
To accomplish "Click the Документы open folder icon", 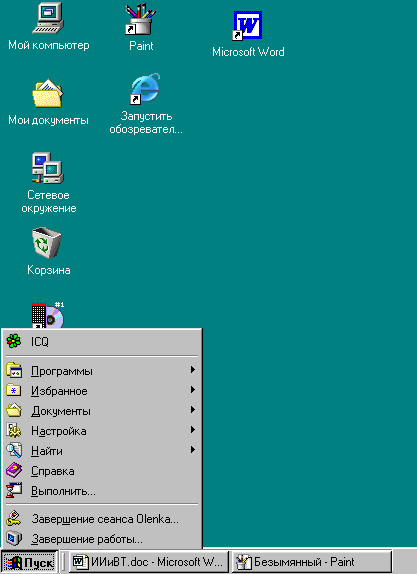I will (14, 410).
